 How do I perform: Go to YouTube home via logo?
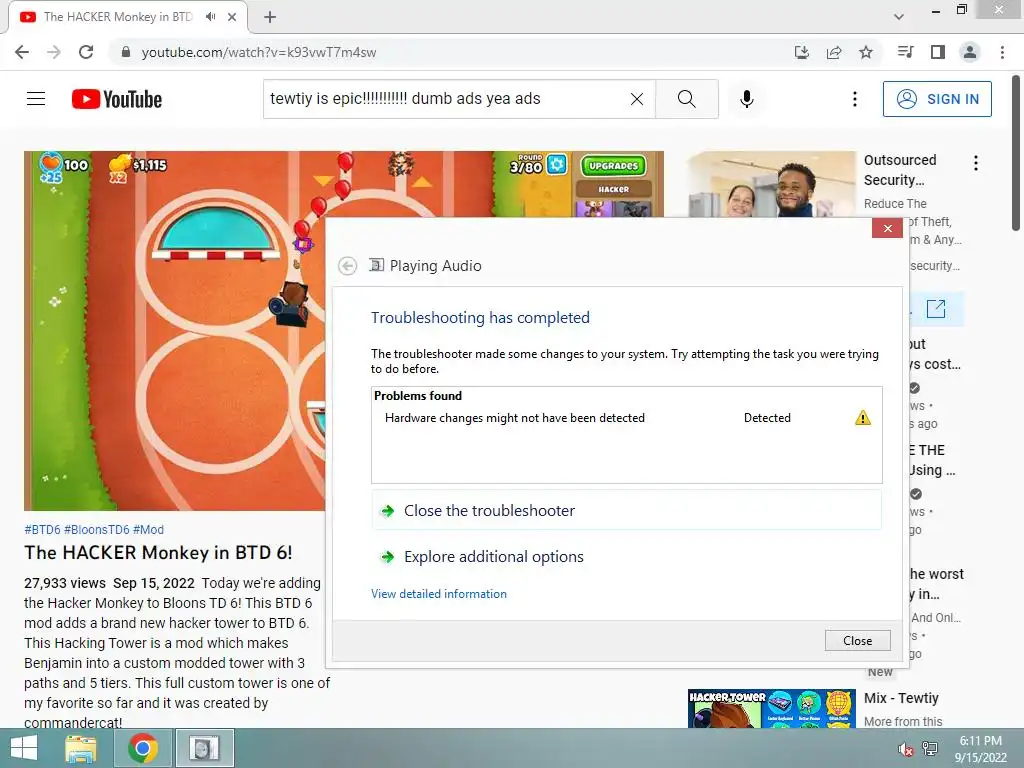(x=117, y=99)
